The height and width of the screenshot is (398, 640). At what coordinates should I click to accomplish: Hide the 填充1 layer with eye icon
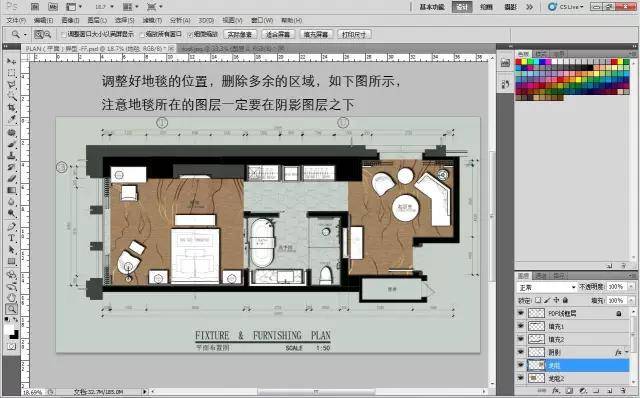(x=520, y=326)
